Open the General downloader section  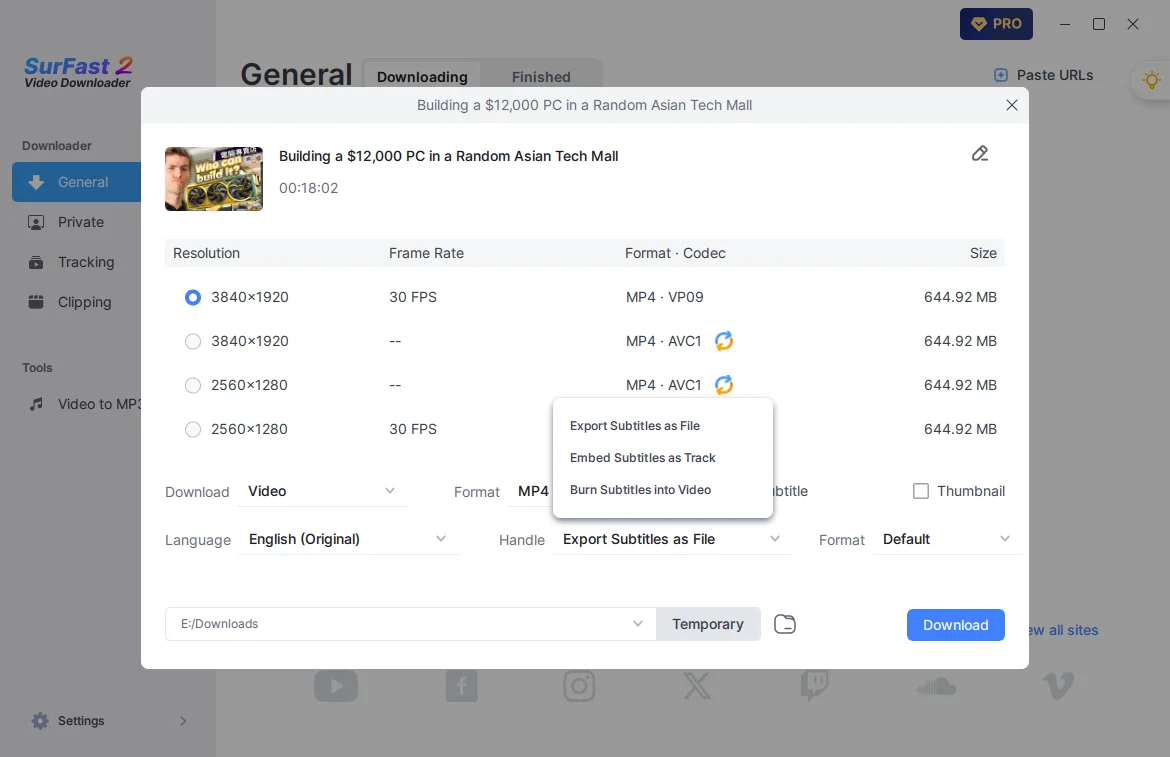[77, 182]
